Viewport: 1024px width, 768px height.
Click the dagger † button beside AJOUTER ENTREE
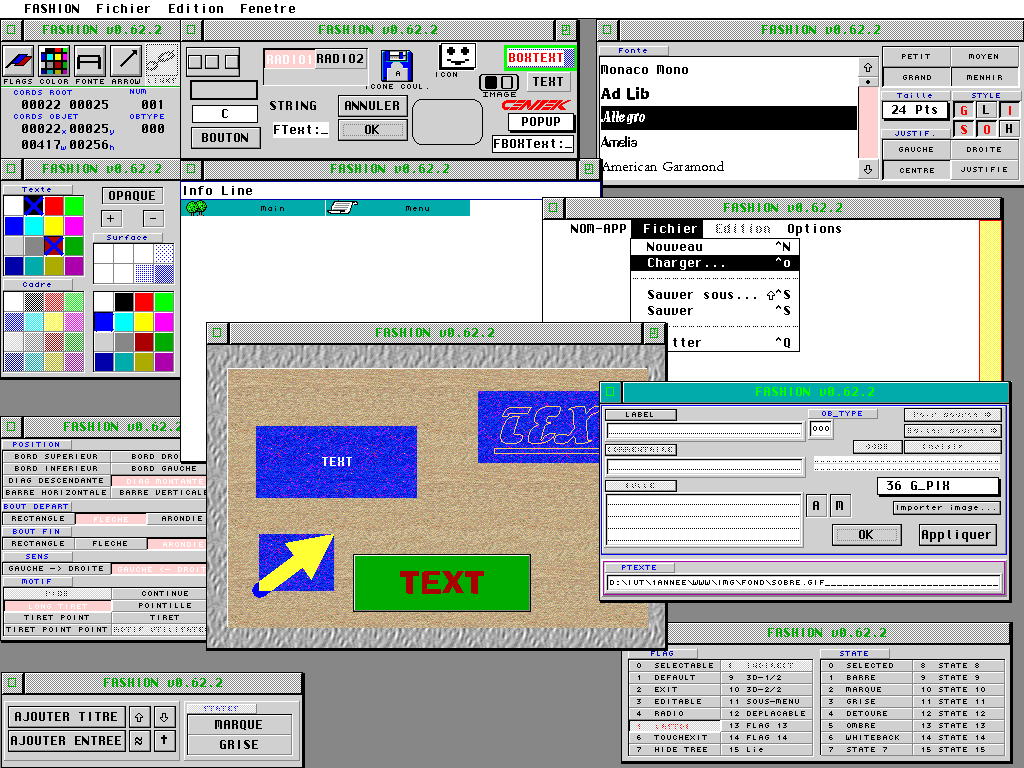point(164,741)
